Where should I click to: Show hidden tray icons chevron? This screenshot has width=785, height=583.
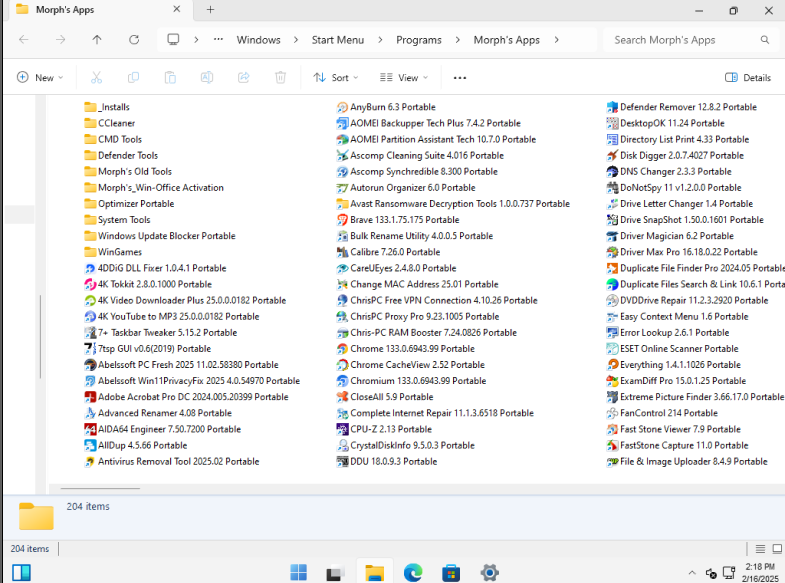pos(692,572)
